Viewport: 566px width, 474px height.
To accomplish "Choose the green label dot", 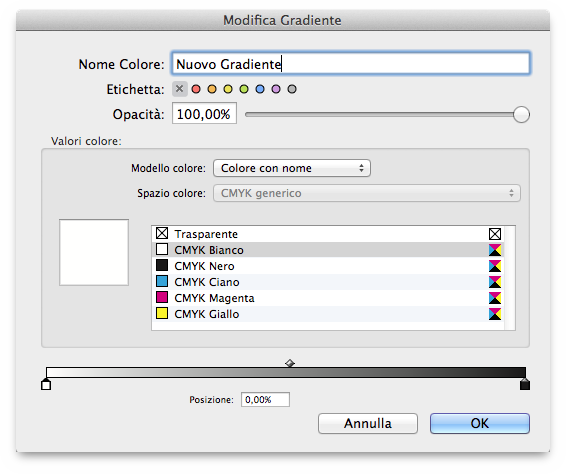I will pyautogui.click(x=244, y=89).
